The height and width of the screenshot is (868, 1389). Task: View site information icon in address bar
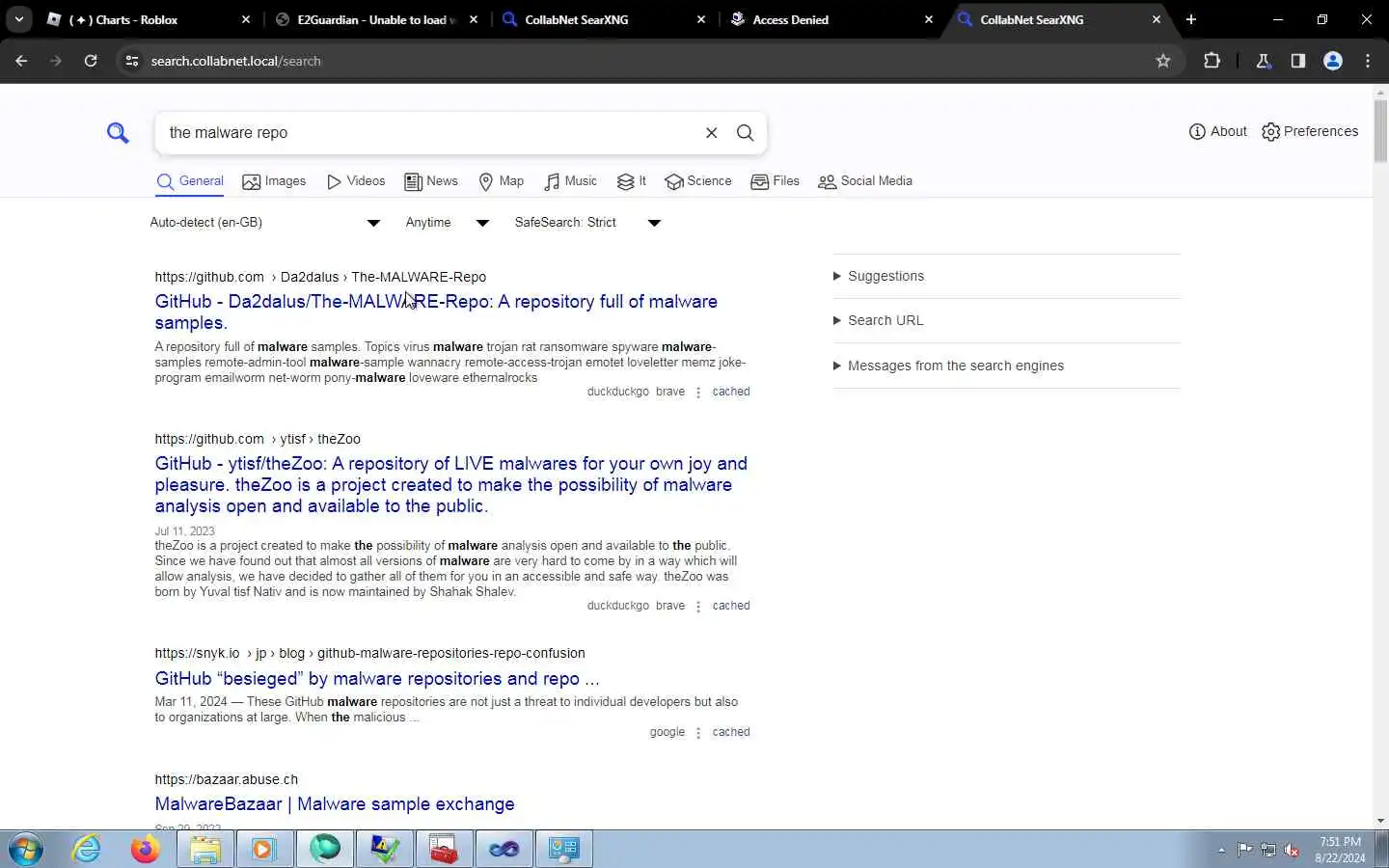tap(132, 61)
